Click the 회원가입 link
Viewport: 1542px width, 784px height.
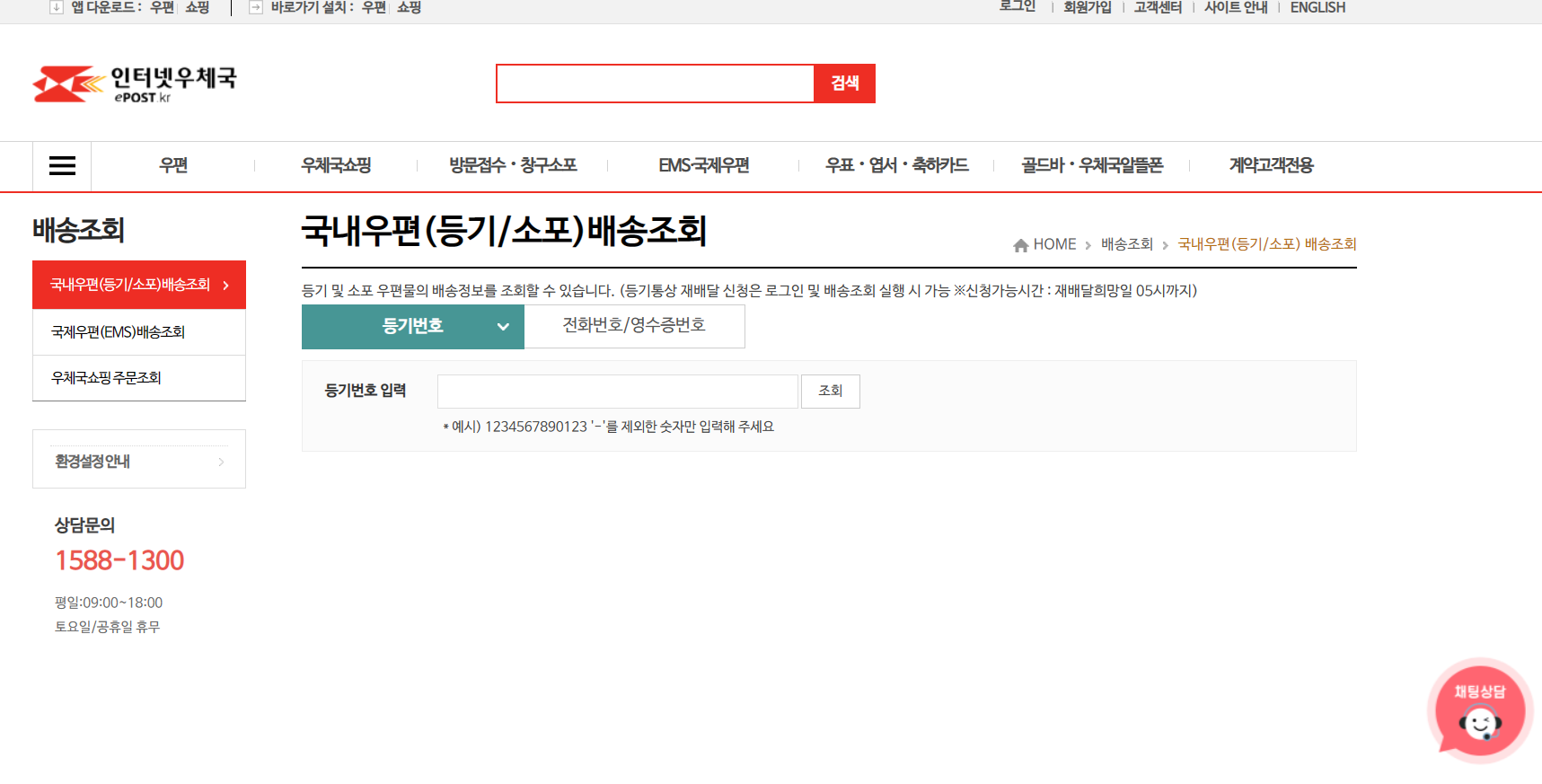[x=1088, y=7]
